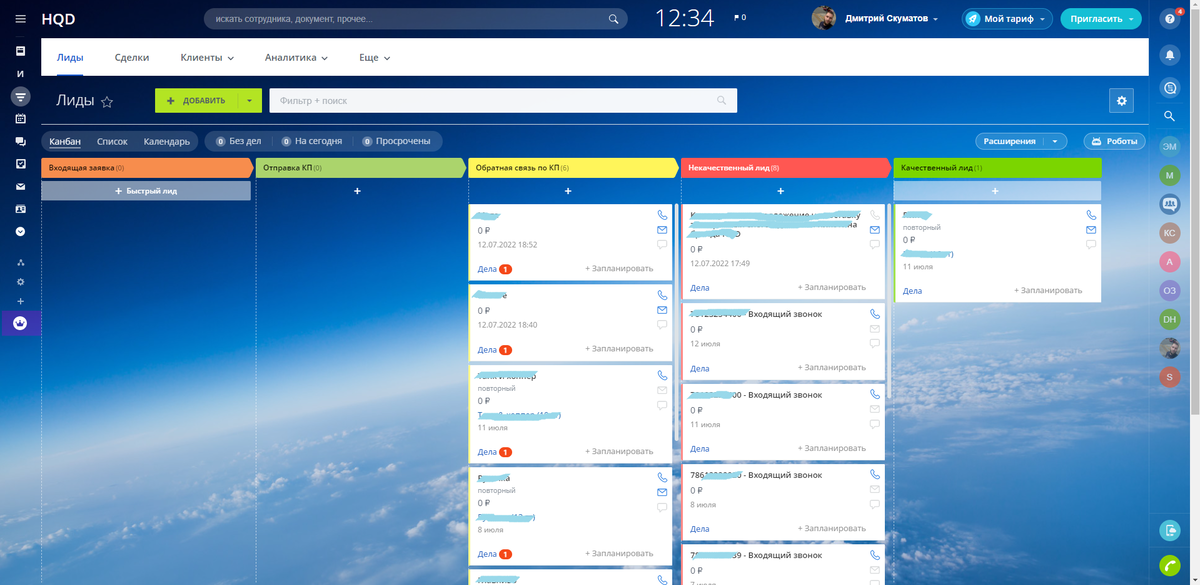Toggle the Без дел counter filter
This screenshot has height=585, width=1200.
(x=238, y=141)
